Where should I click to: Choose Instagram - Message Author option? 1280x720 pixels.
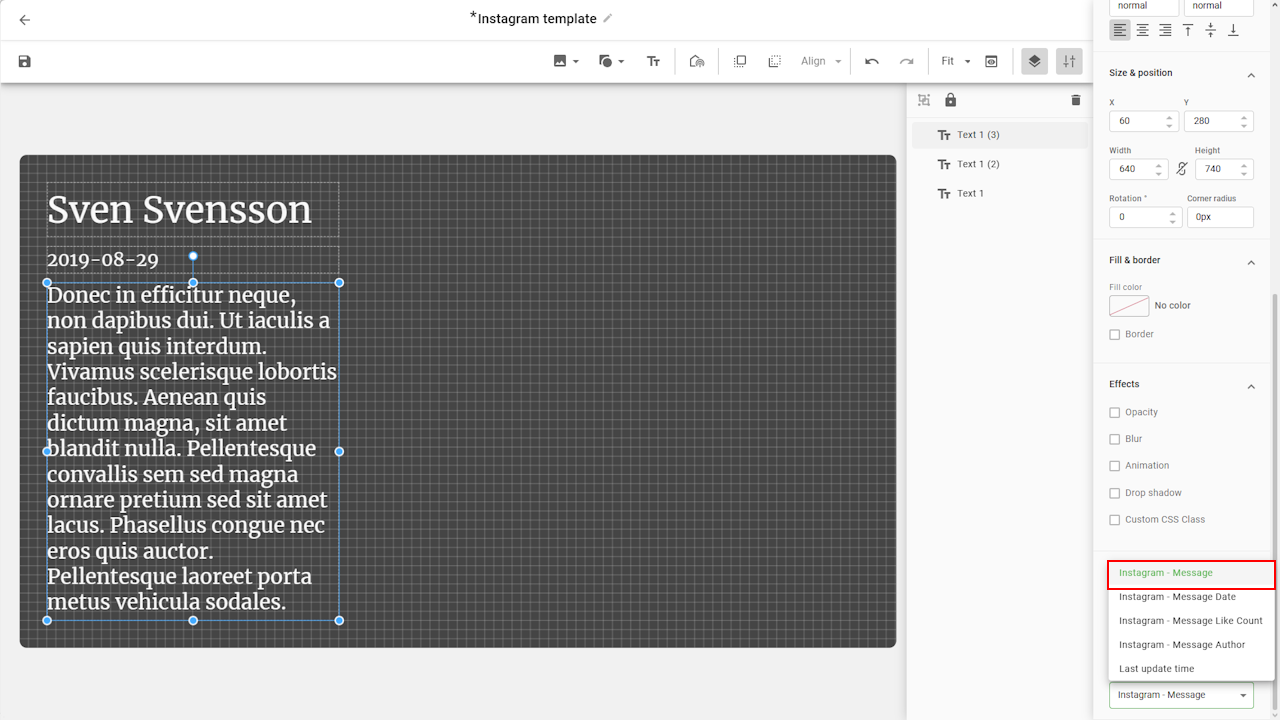tap(1181, 645)
